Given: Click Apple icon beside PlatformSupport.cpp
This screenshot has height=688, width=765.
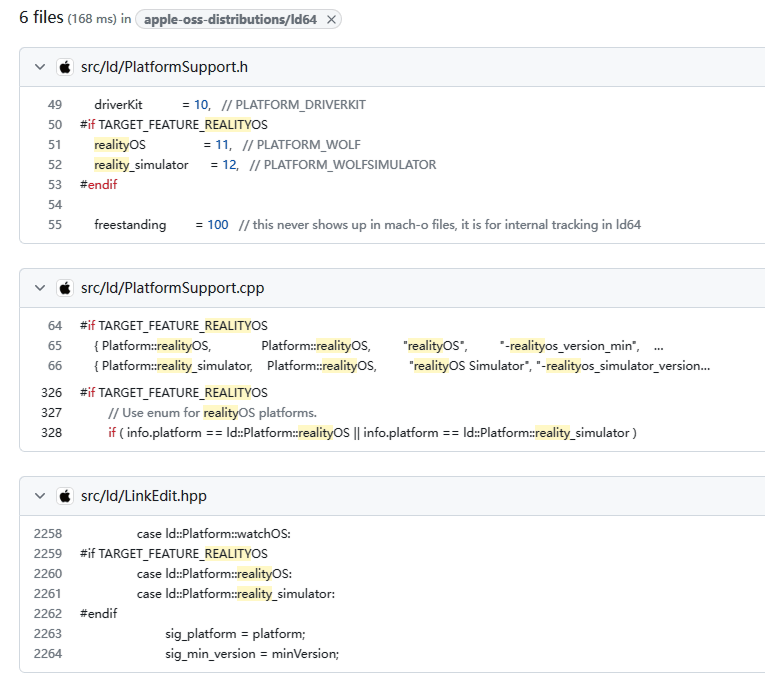Looking at the screenshot, I should click(x=65, y=288).
